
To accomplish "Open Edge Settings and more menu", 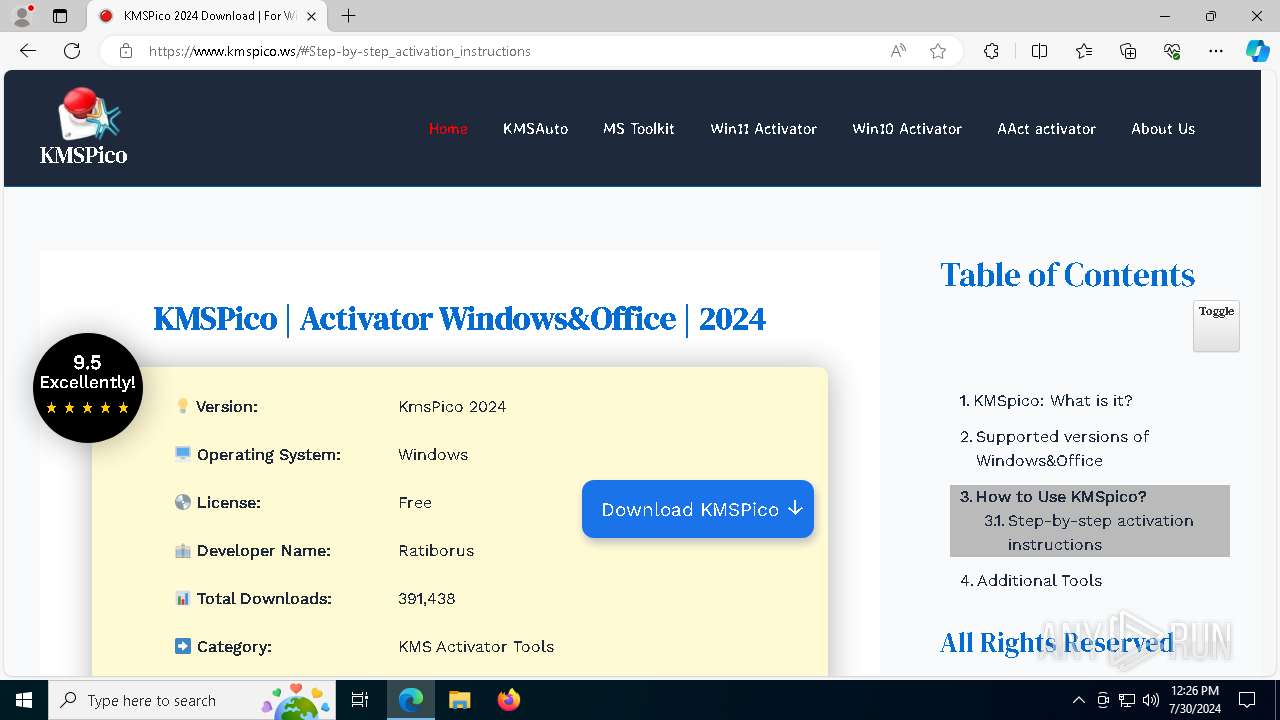I will point(1216,51).
